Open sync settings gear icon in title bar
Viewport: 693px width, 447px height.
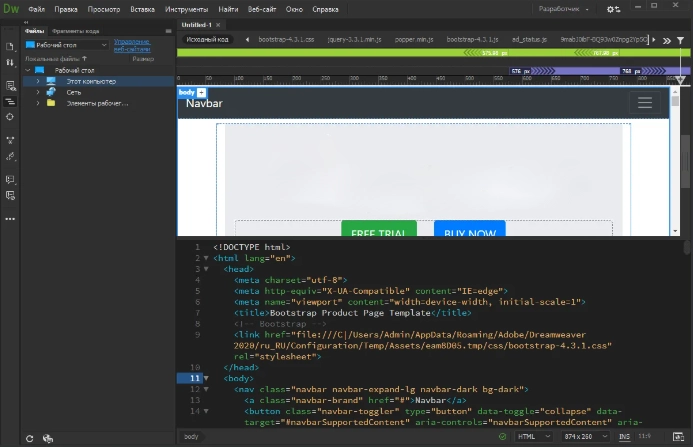coord(613,9)
